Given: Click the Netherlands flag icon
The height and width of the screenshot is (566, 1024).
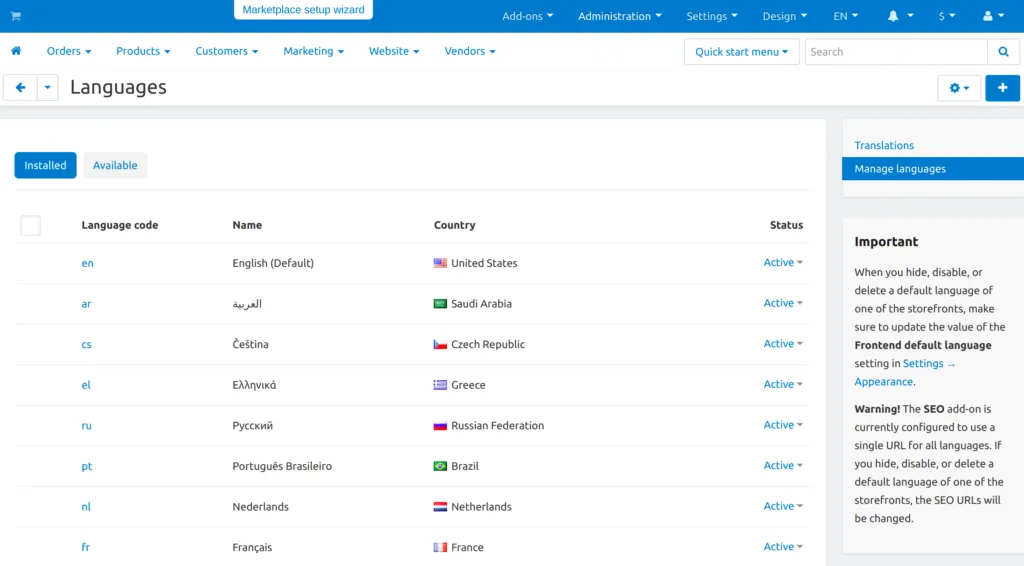Looking at the screenshot, I should [x=440, y=507].
